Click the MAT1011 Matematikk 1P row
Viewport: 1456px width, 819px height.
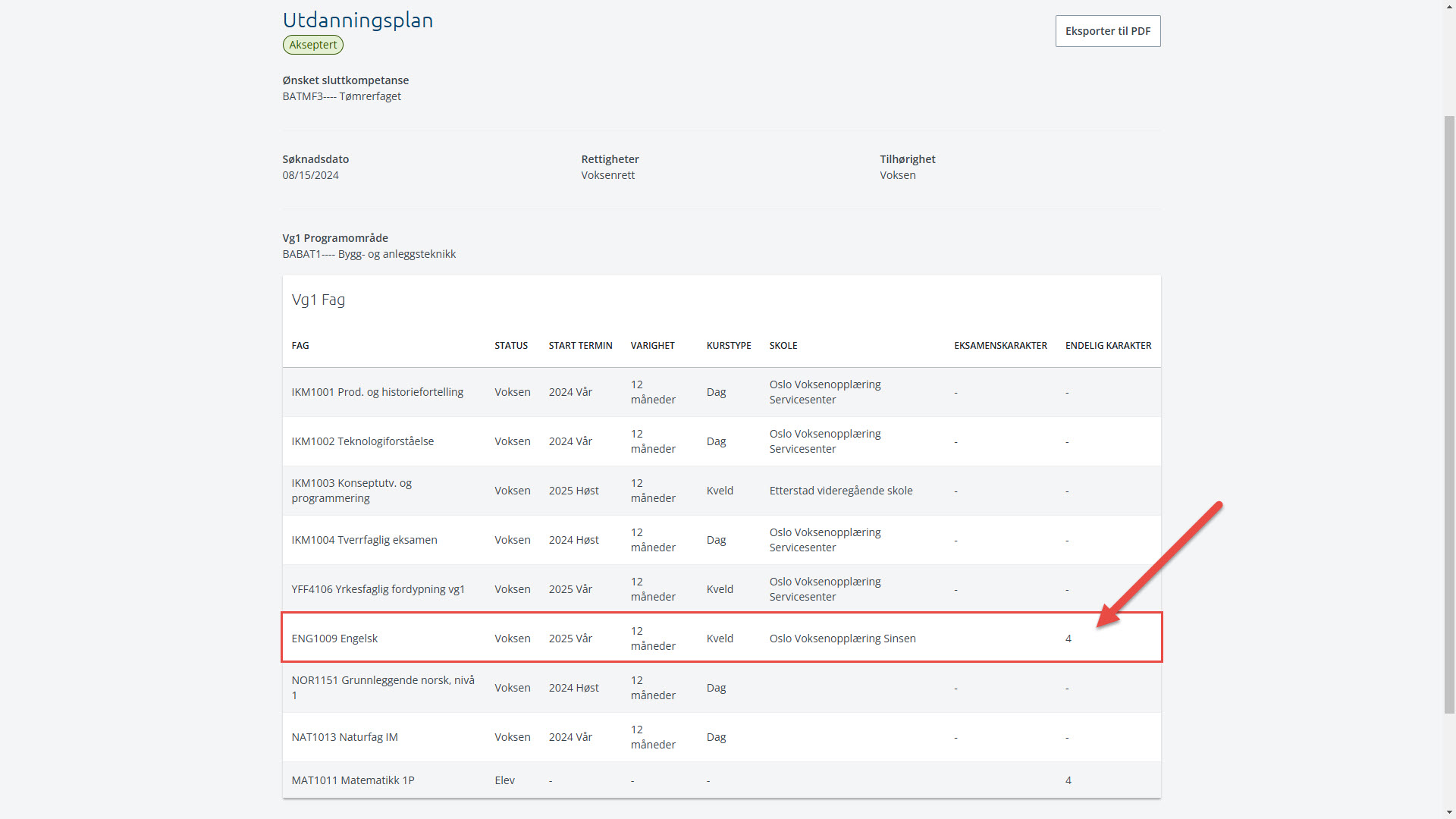353,780
